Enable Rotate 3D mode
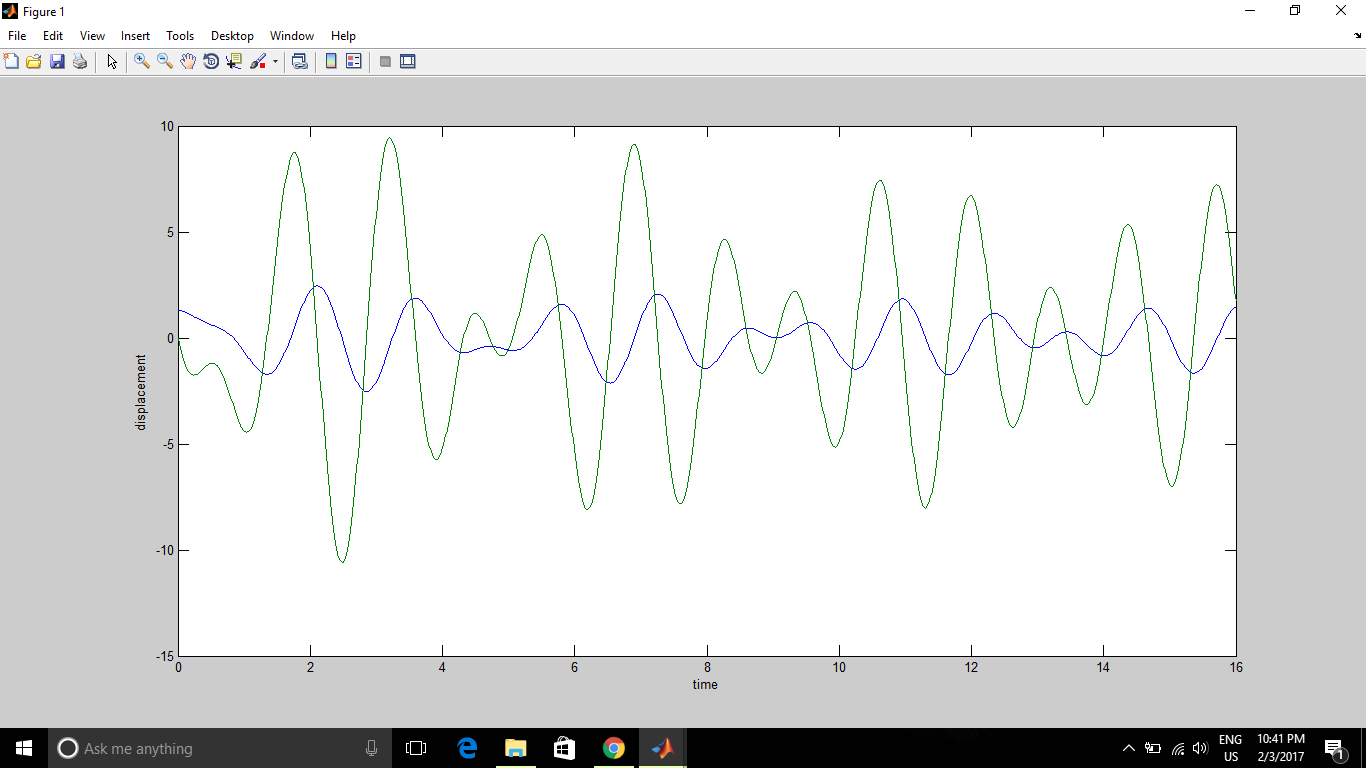Image resolution: width=1366 pixels, height=768 pixels. click(x=210, y=61)
